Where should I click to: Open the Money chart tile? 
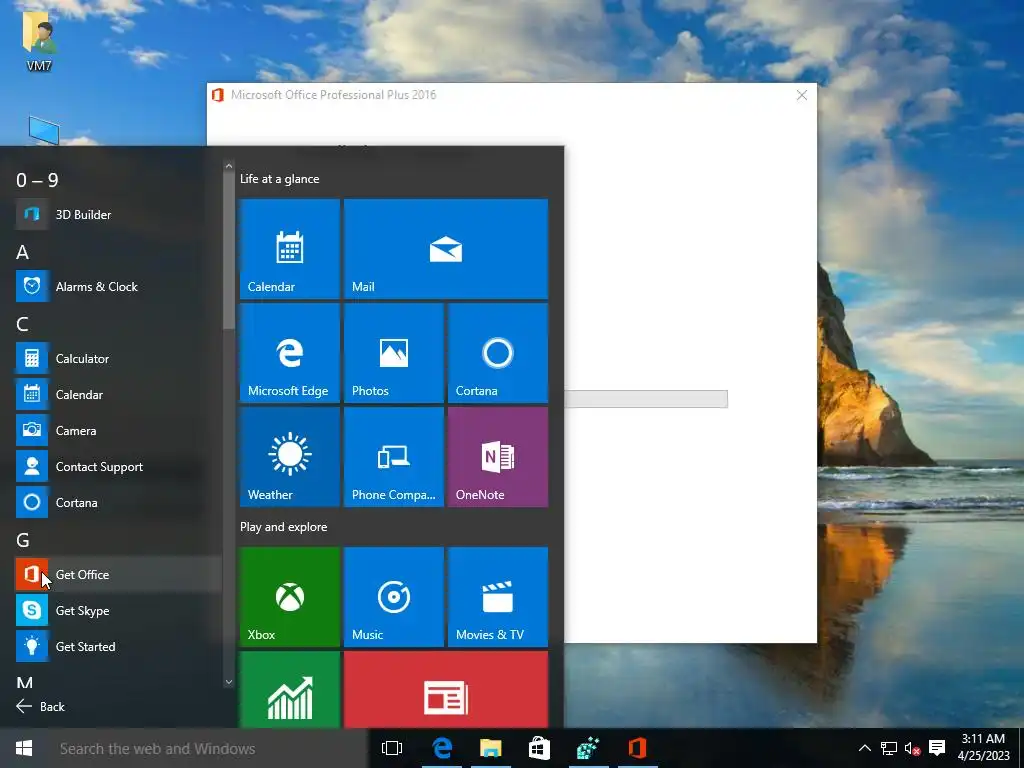289,690
